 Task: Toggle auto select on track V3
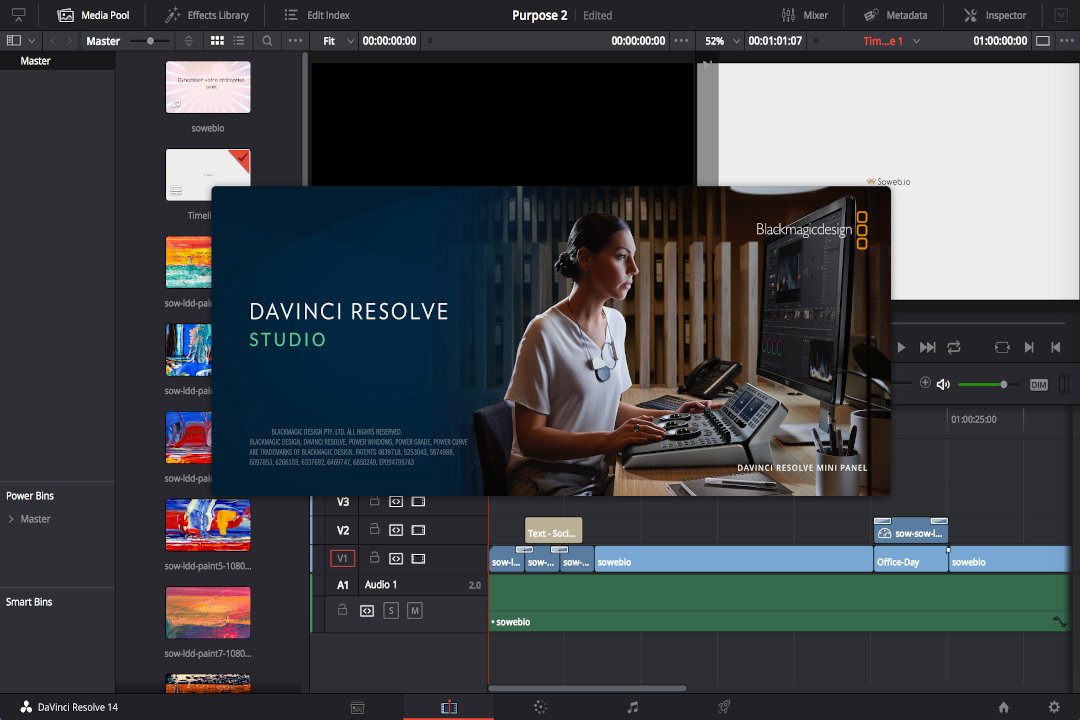tap(396, 502)
